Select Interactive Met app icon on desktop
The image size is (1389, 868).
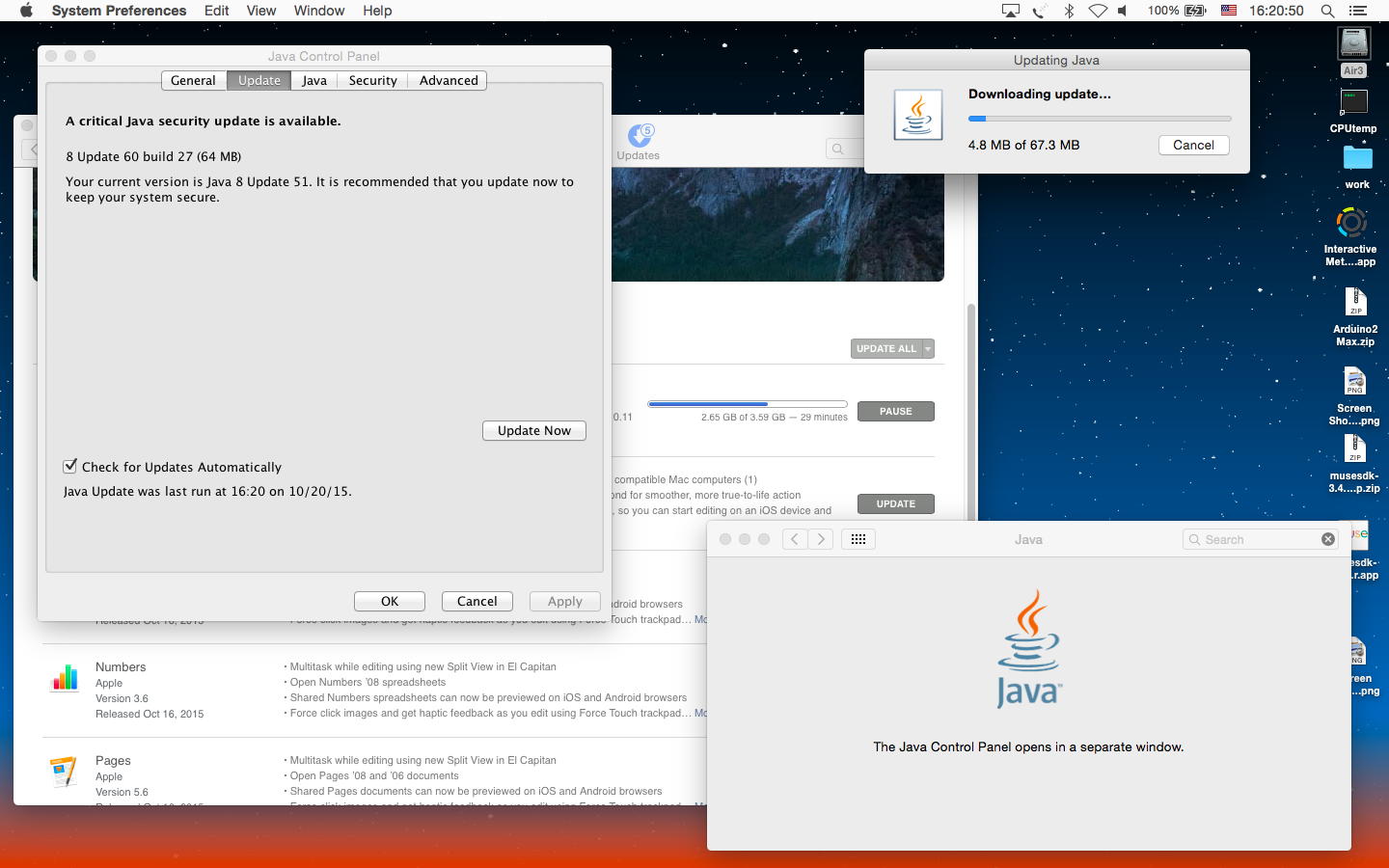pyautogui.click(x=1350, y=237)
